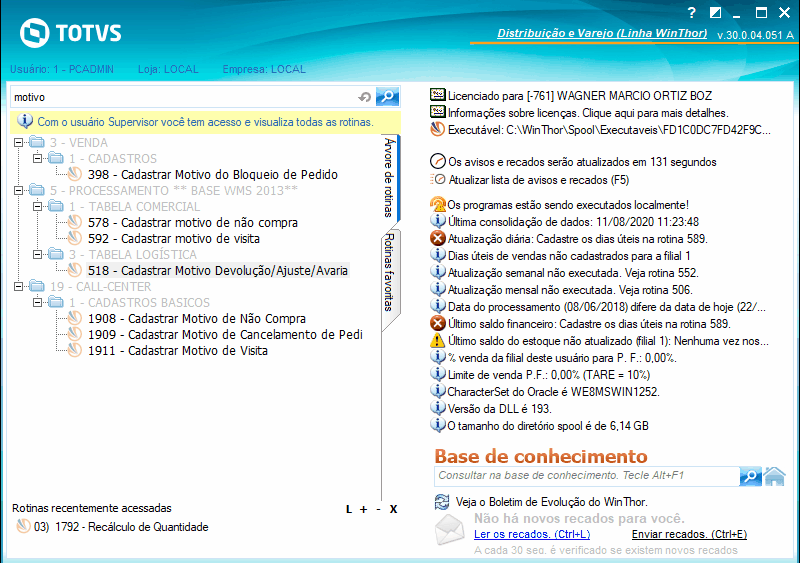Click the help question mark icon
This screenshot has height=563, width=800.
coord(691,13)
